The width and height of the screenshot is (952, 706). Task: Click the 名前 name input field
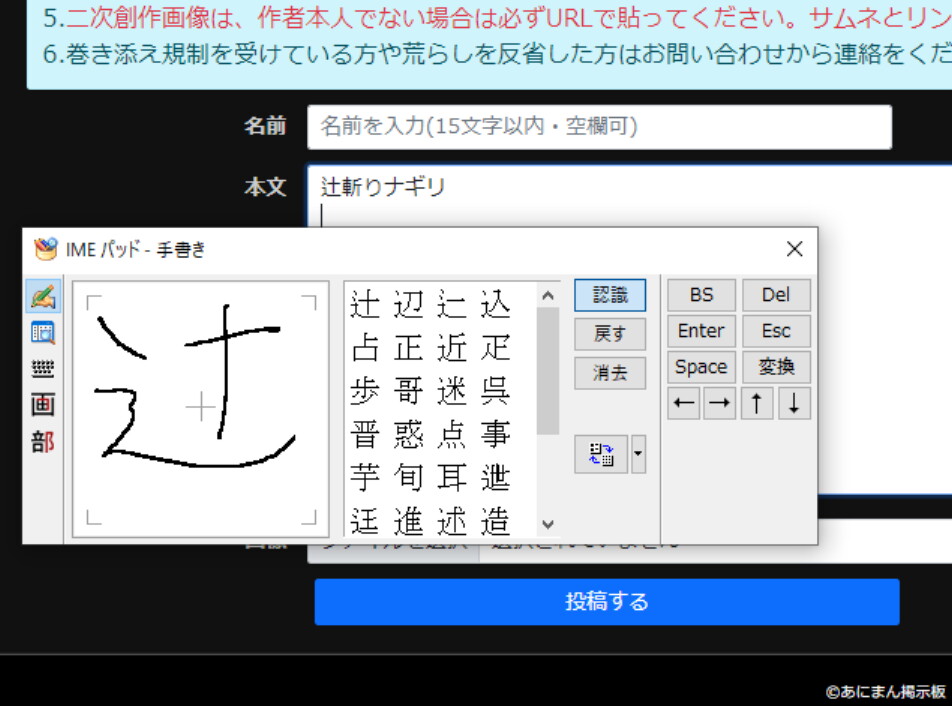pos(599,127)
